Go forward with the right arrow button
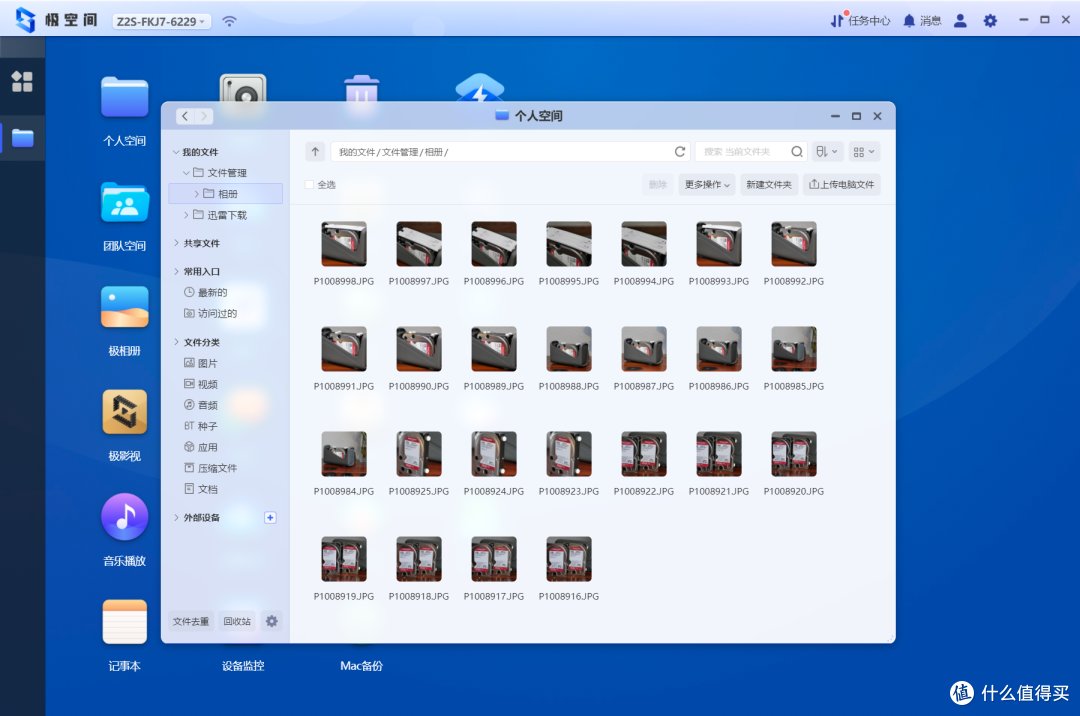Viewport: 1080px width, 716px height. point(204,116)
